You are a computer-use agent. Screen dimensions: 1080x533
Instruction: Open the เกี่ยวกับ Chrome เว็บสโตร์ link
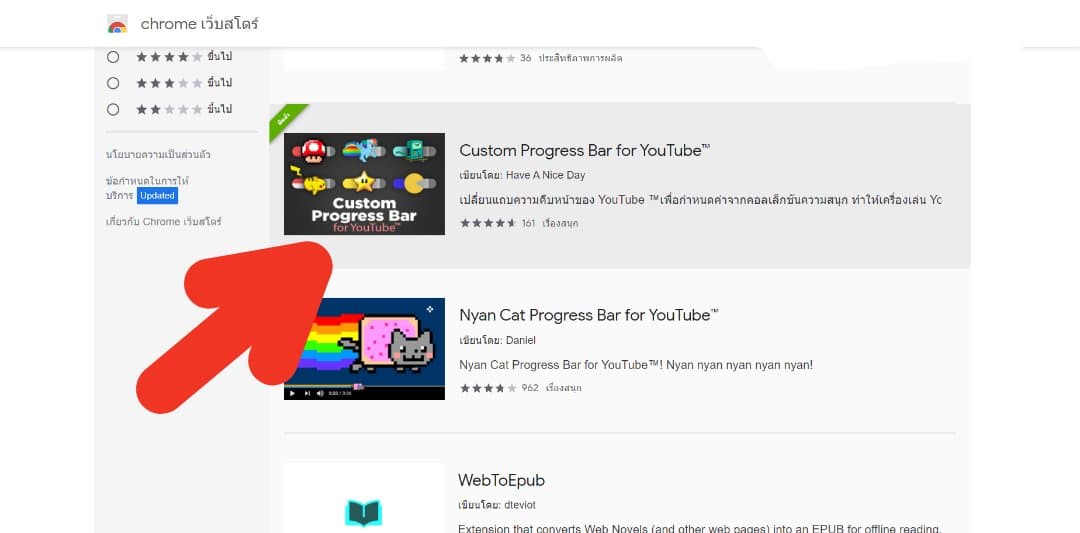163,221
